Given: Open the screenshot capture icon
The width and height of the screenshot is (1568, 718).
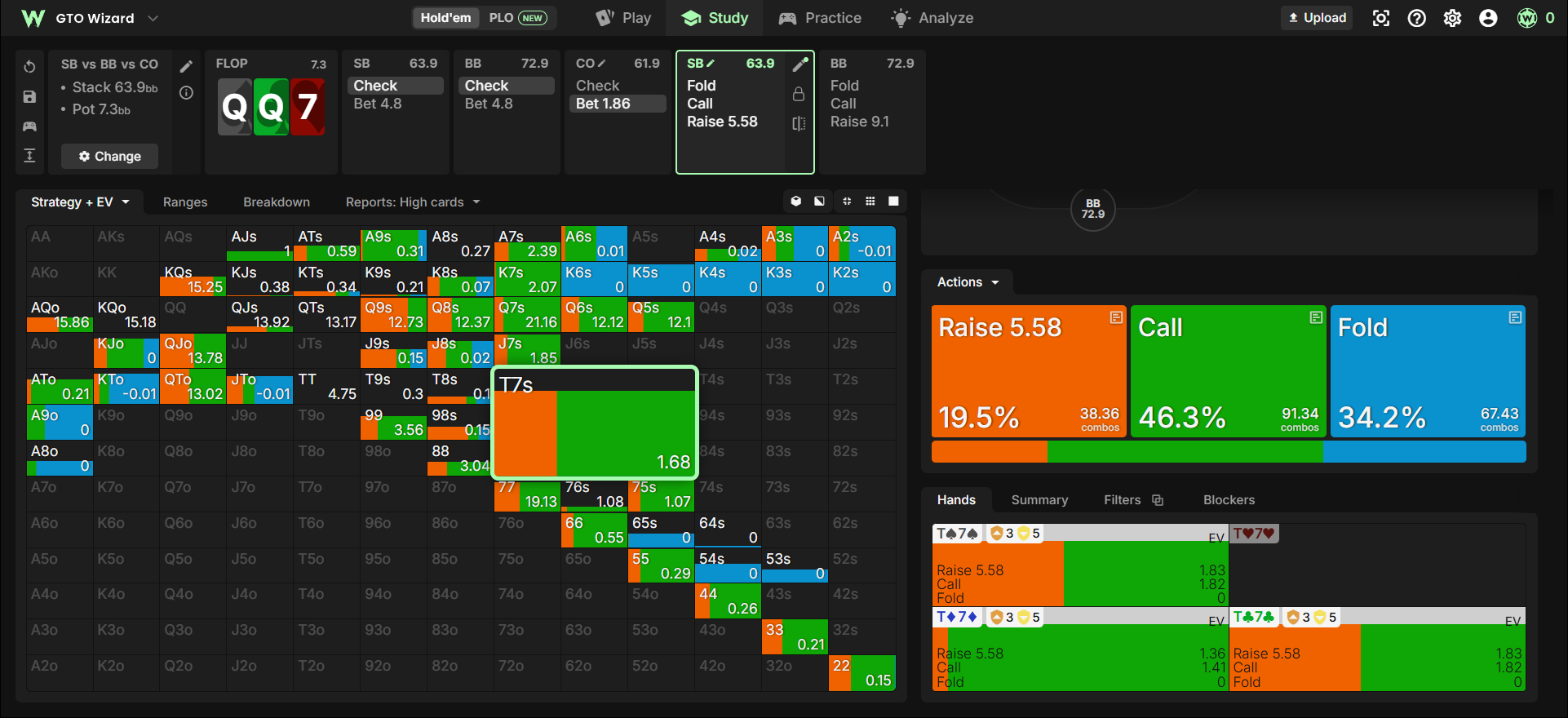Looking at the screenshot, I should point(1380,18).
